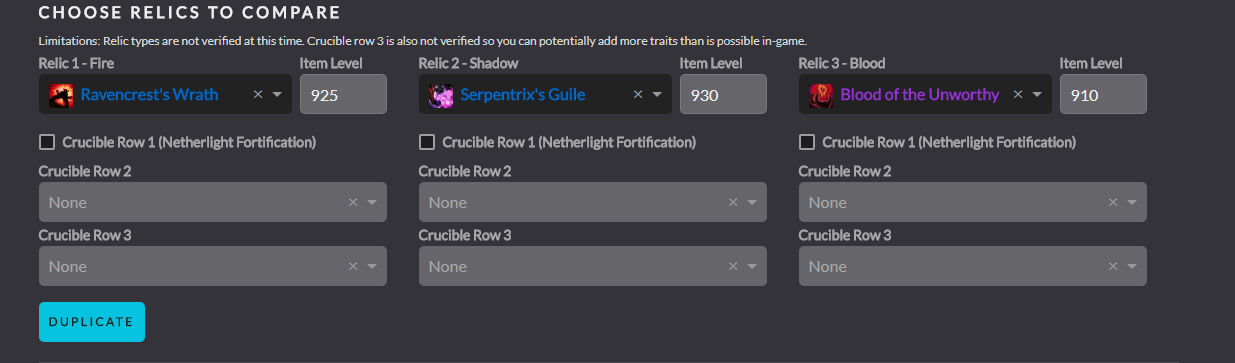This screenshot has width=1235, height=363.
Task: Select the Item Level 910 field
Action: (x=1103, y=94)
